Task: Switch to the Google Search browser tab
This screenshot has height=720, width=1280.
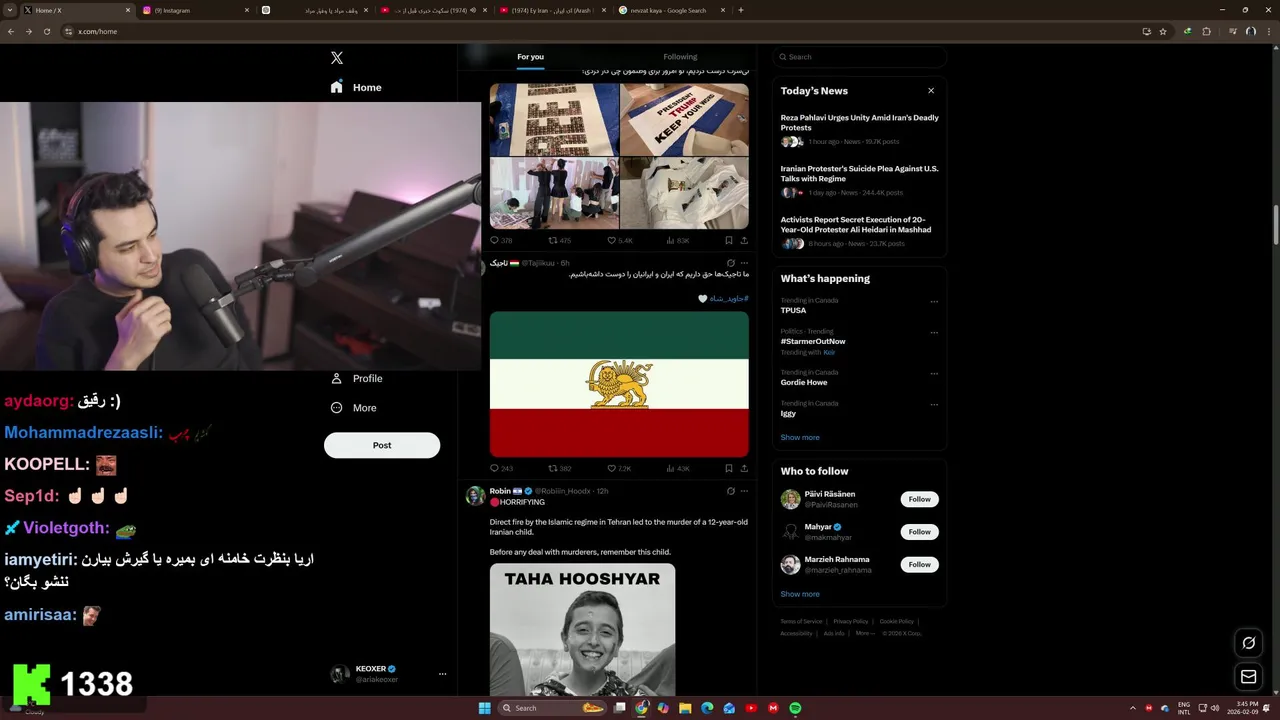Action: [671, 10]
